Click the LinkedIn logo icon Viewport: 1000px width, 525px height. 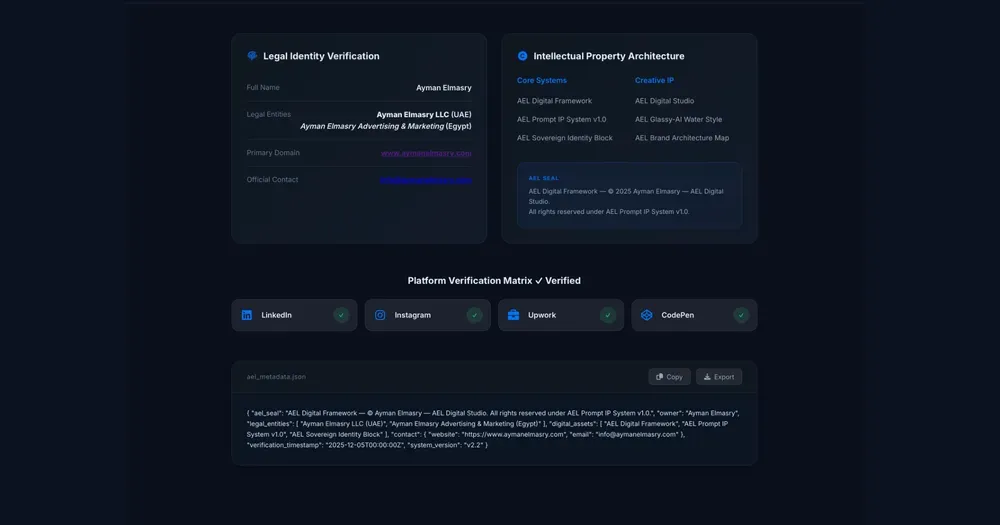click(x=247, y=315)
